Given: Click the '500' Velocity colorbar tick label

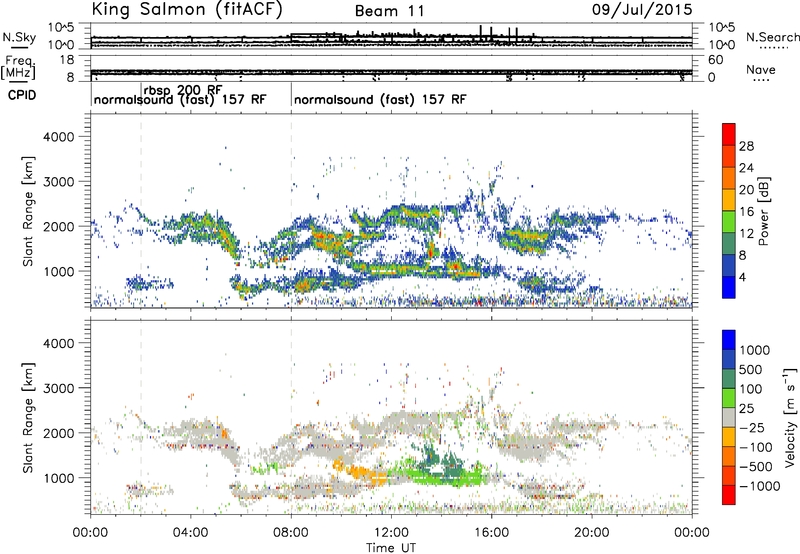Looking at the screenshot, I should (751, 370).
